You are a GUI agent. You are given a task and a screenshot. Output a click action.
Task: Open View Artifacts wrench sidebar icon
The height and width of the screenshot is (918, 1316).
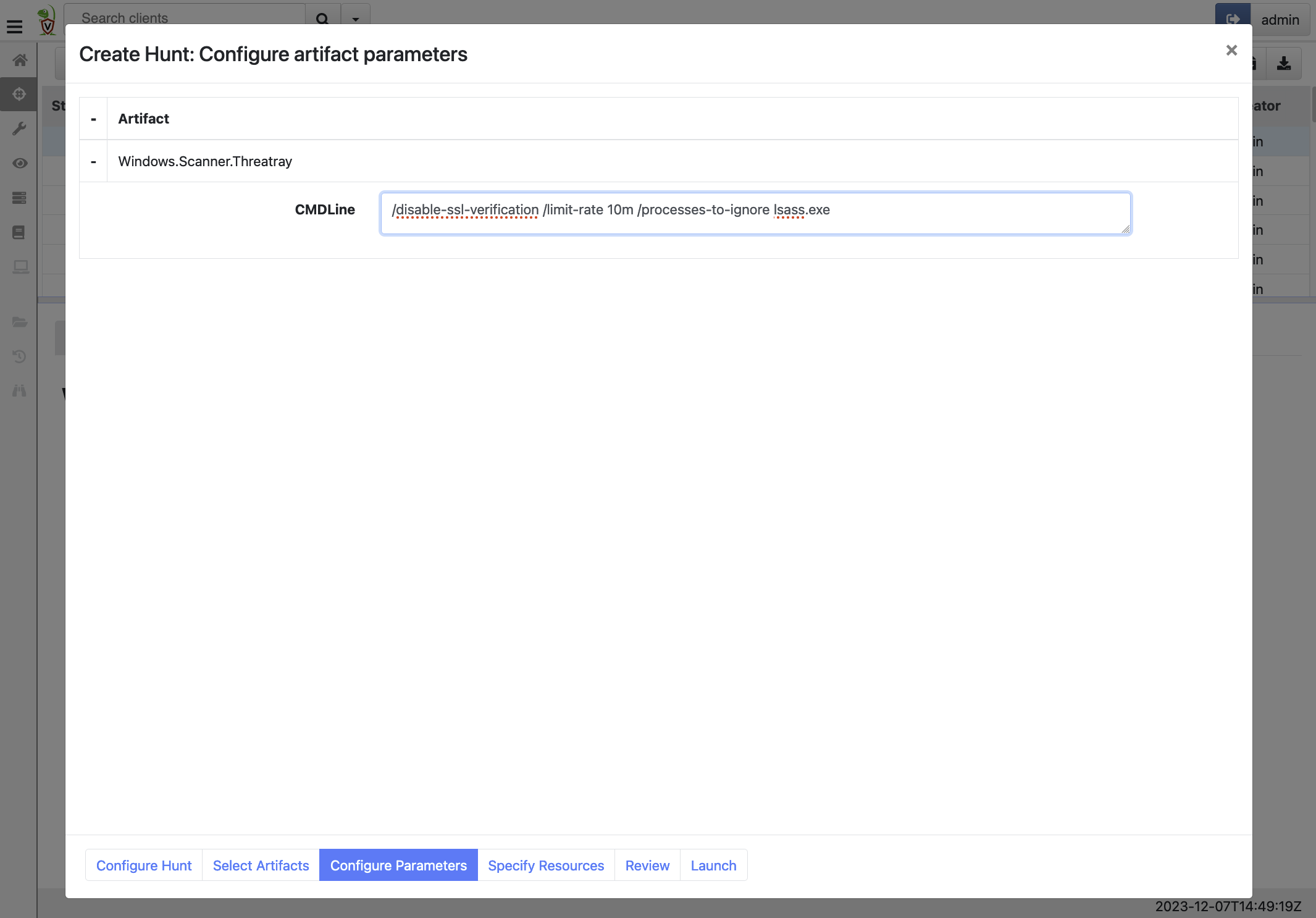(x=20, y=128)
